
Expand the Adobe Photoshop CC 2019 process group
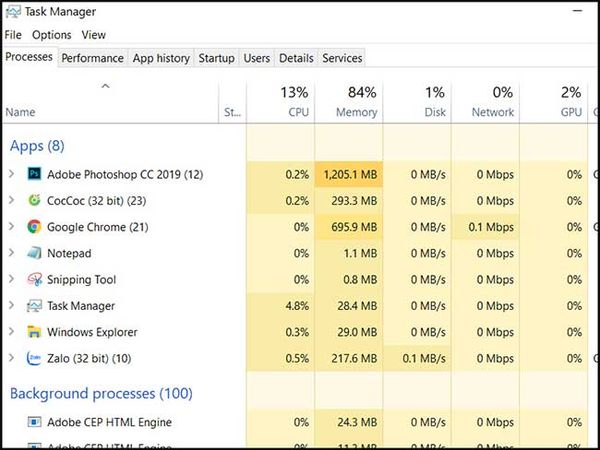11,175
